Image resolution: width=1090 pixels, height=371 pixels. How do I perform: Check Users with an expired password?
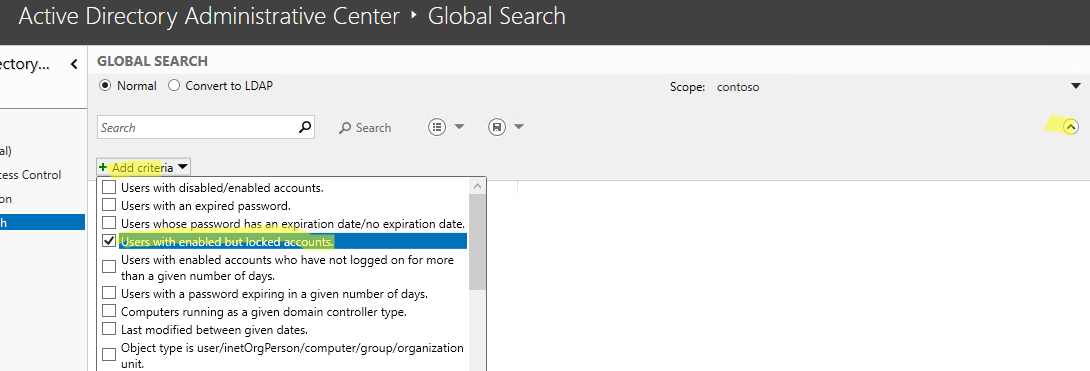(108, 205)
